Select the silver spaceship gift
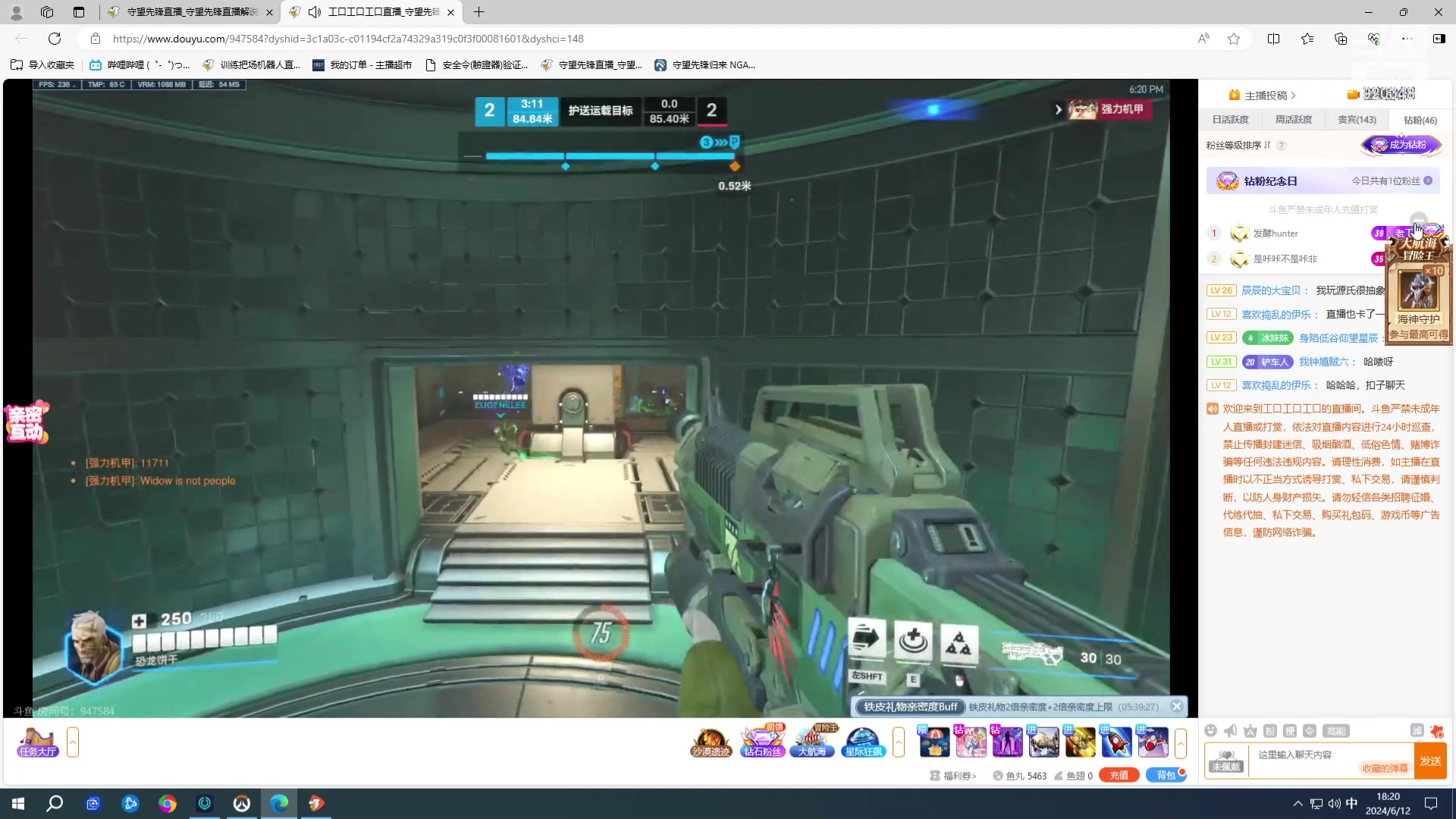This screenshot has width=1456, height=819. tap(1043, 742)
